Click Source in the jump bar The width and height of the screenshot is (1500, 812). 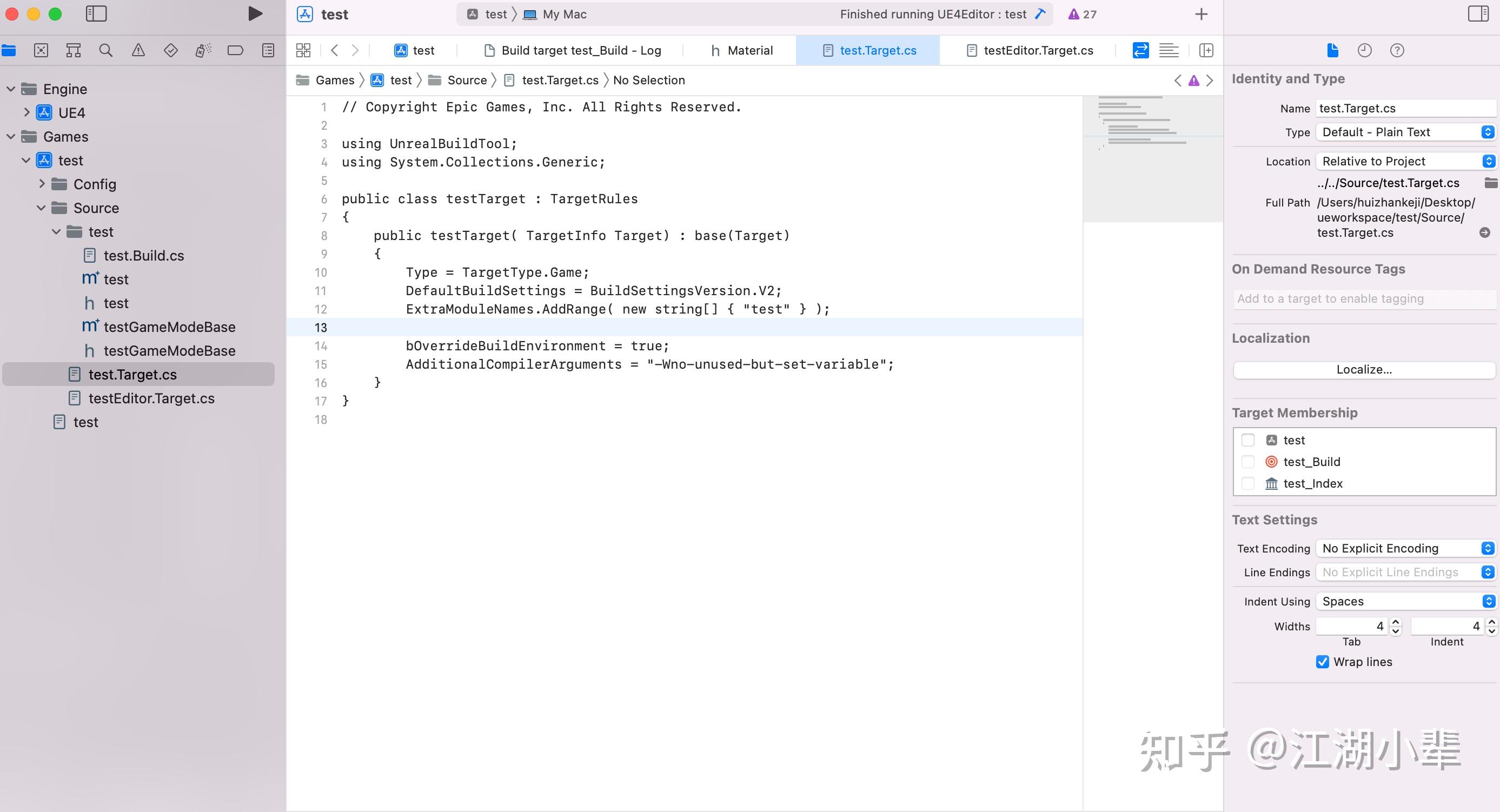[457, 81]
